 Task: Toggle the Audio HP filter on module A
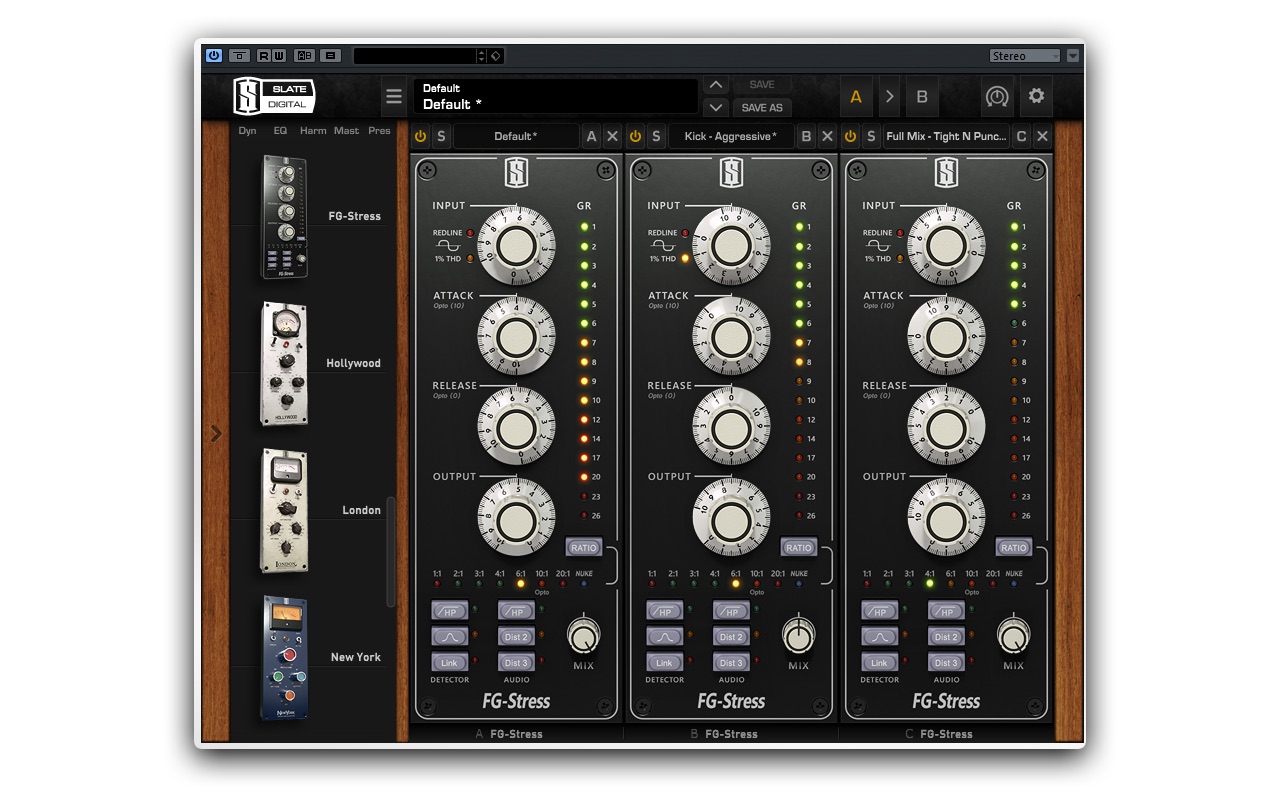516,611
